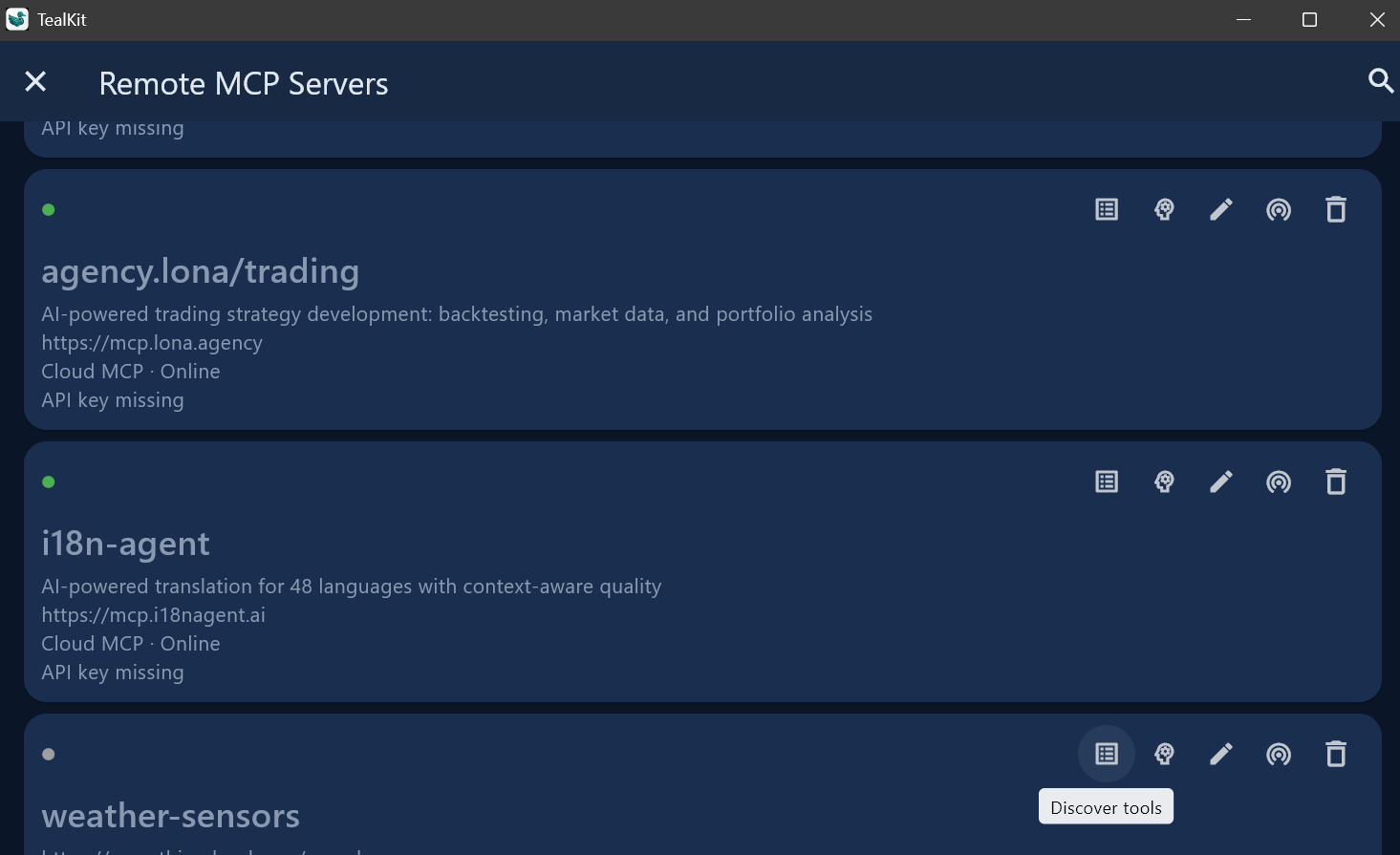Screen dimensions: 1400x855
Task: Select the agency.lona/trading server title
Action: click(x=201, y=271)
